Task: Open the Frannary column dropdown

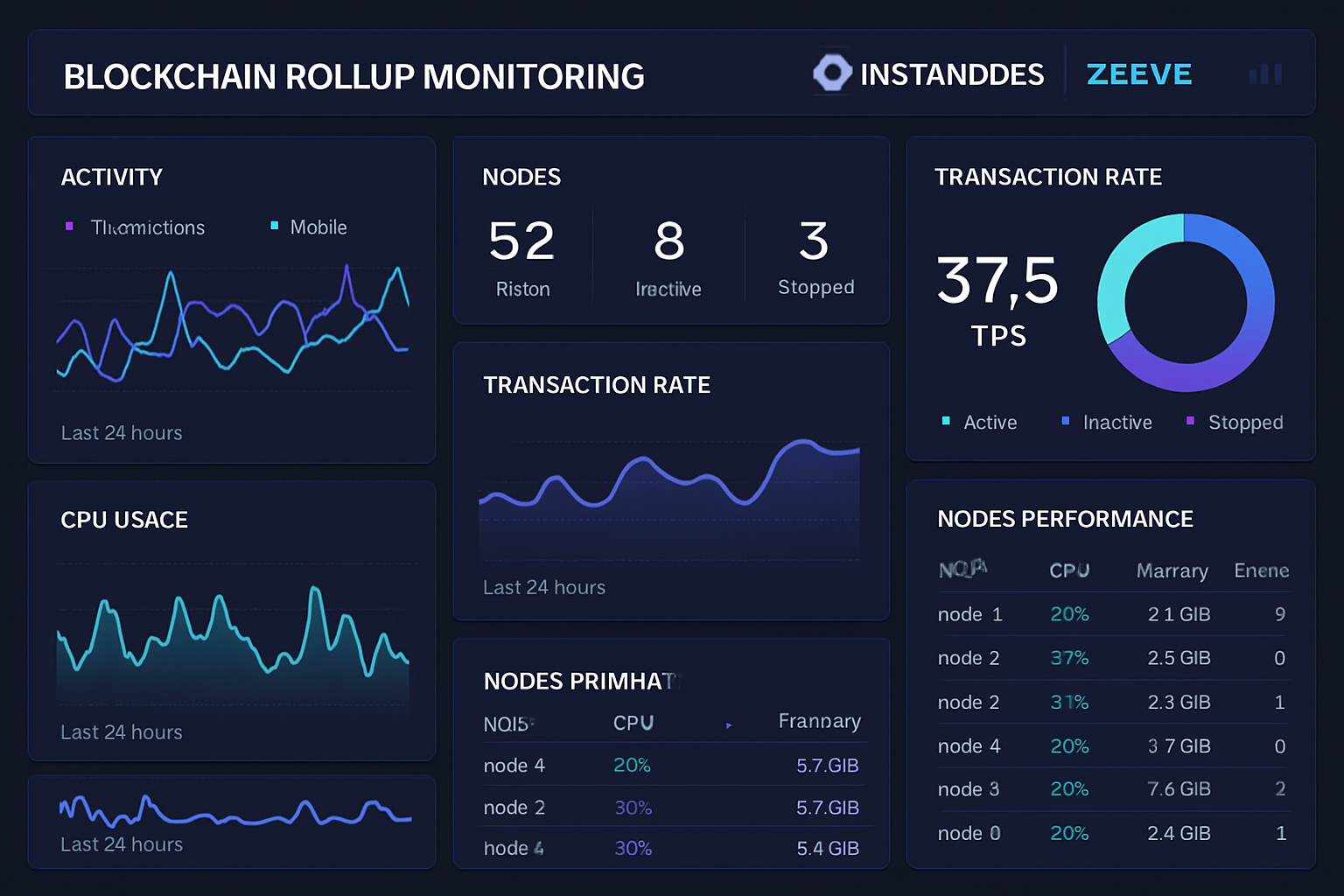Action: click(x=819, y=721)
